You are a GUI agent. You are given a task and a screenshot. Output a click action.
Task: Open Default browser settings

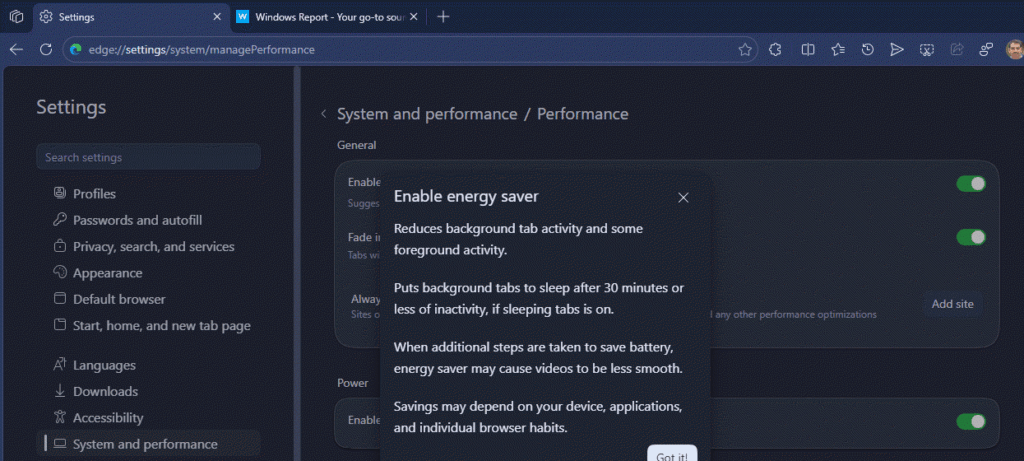(119, 299)
